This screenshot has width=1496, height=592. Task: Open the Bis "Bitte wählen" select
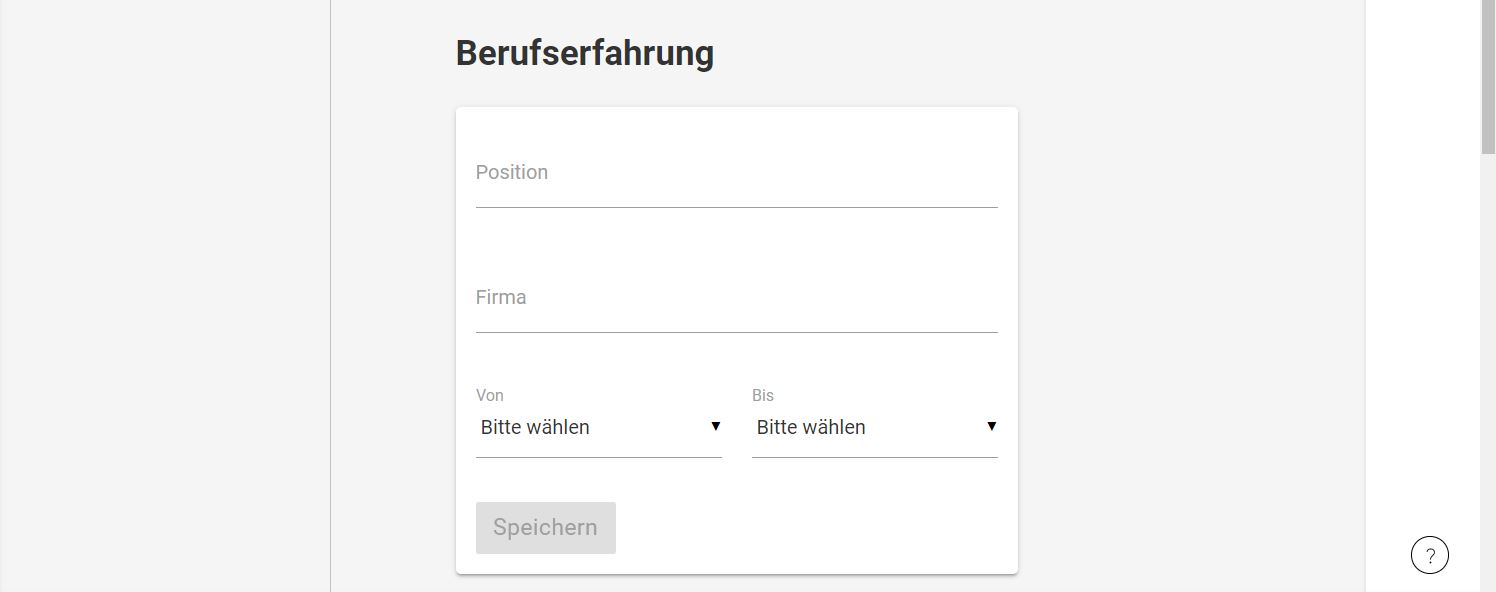(874, 427)
